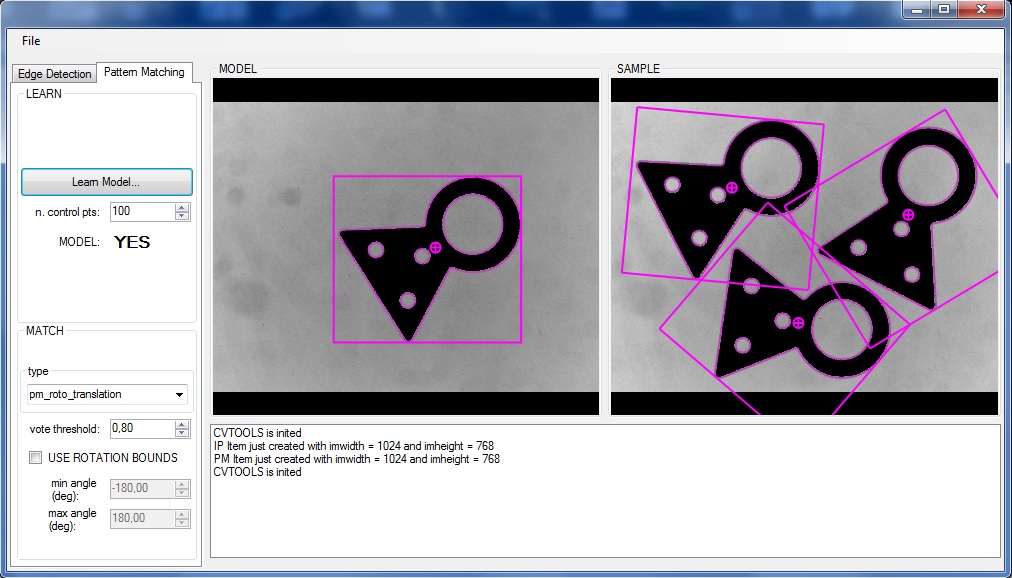Click the SAMPLE image preview

[x=804, y=246]
